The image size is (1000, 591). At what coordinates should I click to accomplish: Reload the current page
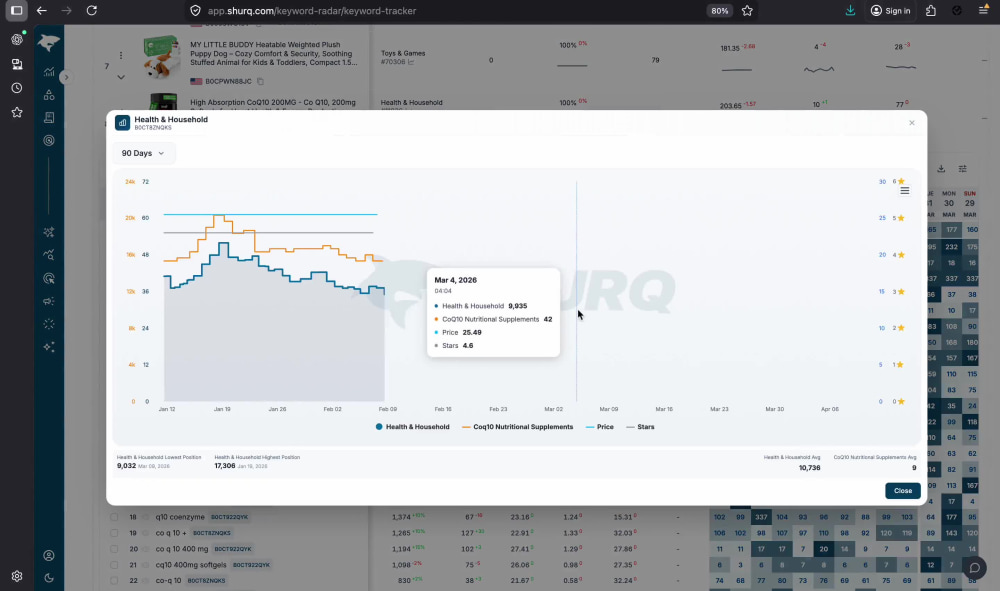(x=92, y=10)
